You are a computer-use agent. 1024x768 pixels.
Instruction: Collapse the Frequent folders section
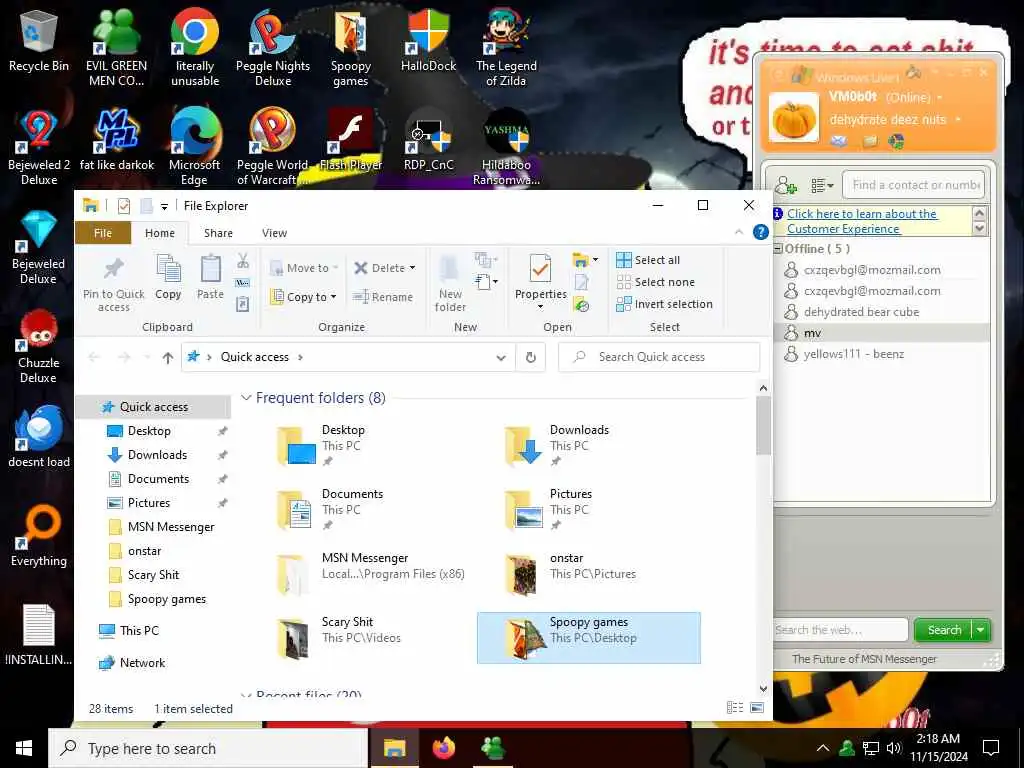click(246, 398)
